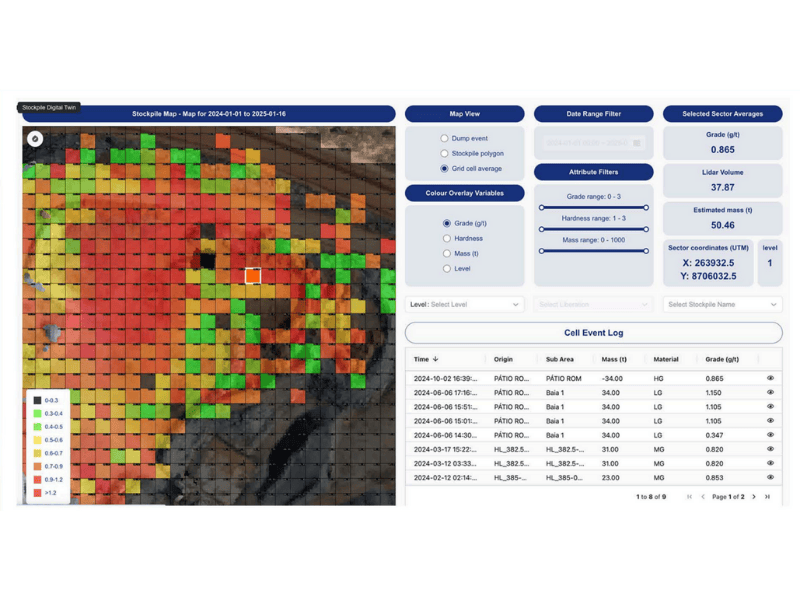This screenshot has width=800, height=600.
Task: Go to first page of the event log
Action: click(690, 496)
